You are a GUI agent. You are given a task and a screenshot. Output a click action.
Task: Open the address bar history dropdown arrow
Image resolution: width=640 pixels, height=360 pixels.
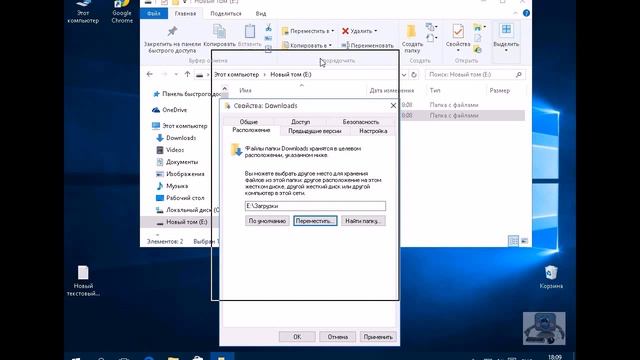404,75
